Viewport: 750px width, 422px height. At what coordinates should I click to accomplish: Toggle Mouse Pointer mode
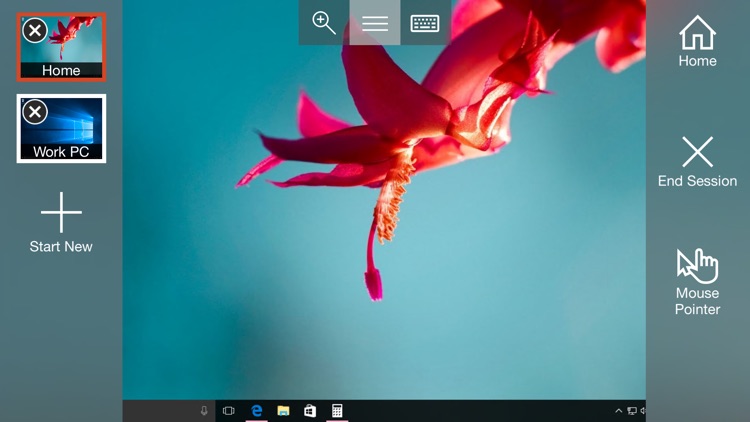[697, 282]
